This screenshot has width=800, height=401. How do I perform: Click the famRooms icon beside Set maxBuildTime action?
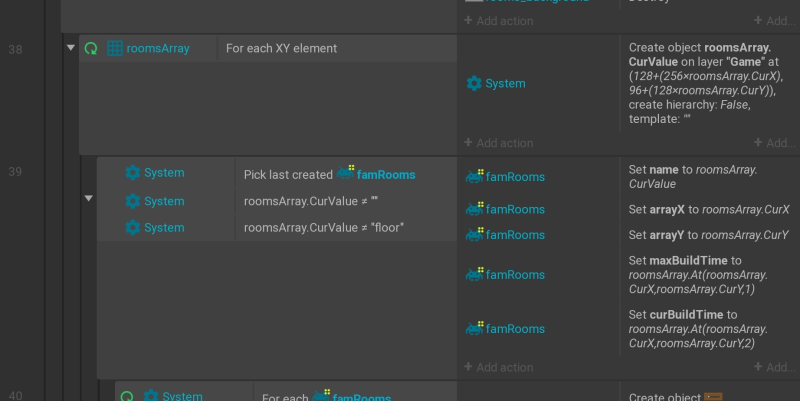coord(474,274)
